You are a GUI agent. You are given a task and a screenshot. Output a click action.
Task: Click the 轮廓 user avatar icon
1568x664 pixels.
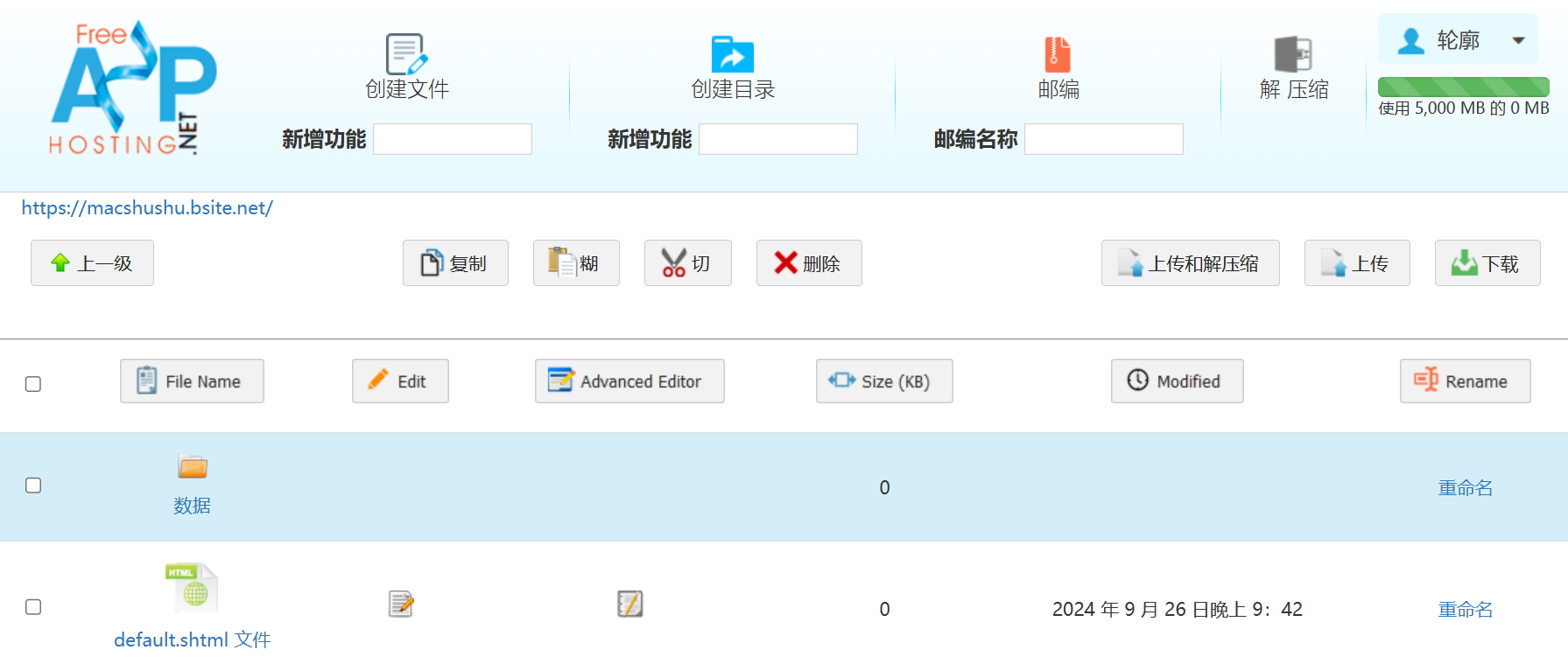tap(1410, 41)
